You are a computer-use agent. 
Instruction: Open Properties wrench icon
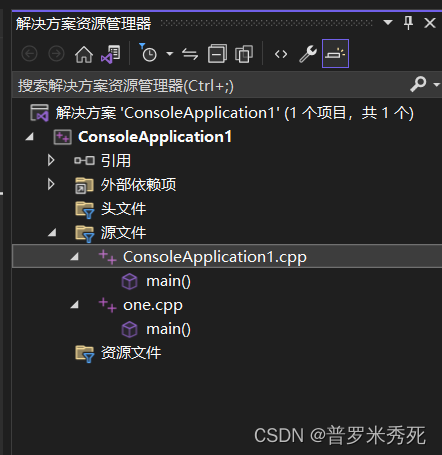point(307,54)
